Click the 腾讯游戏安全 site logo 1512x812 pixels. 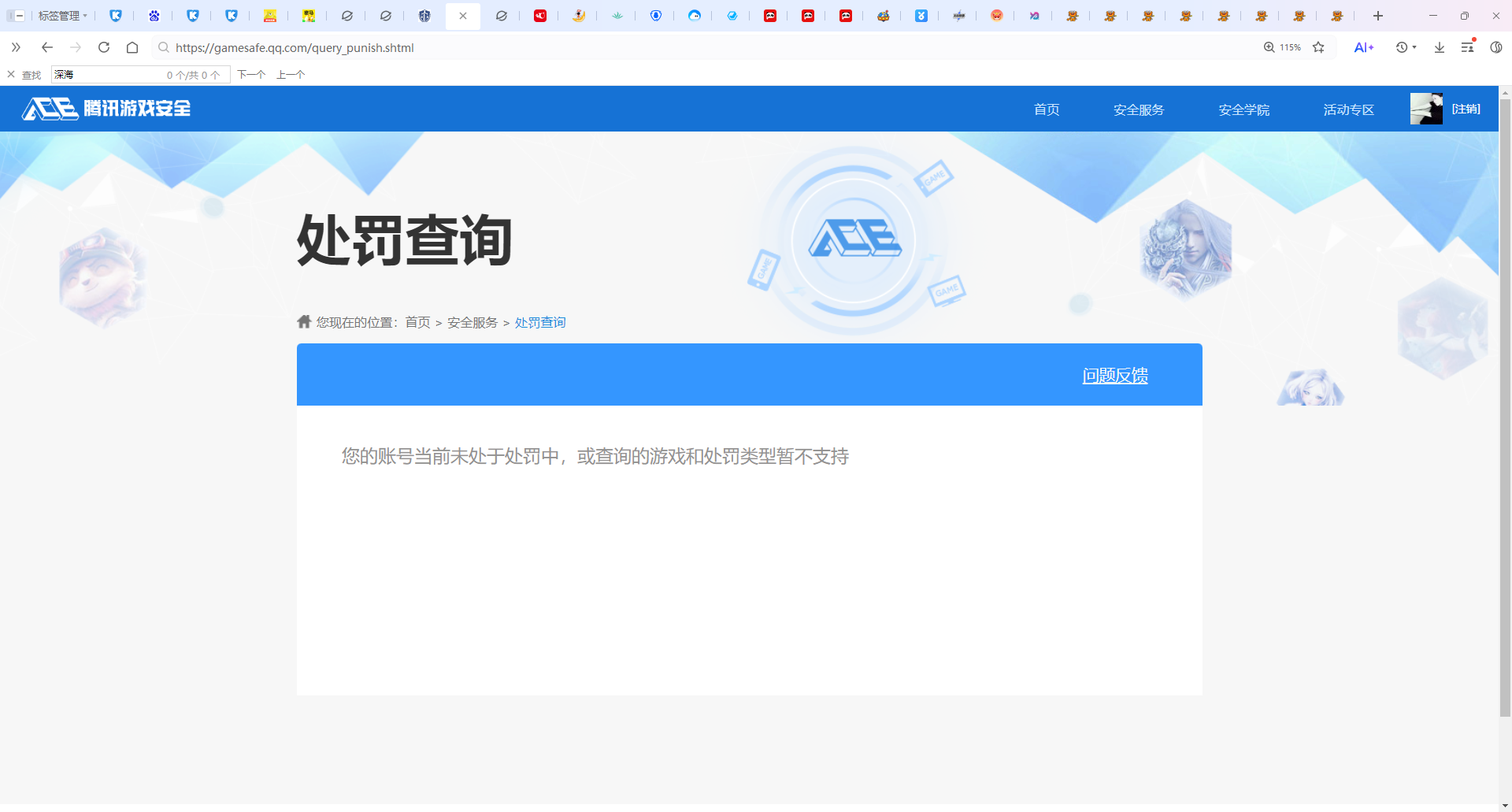point(105,109)
